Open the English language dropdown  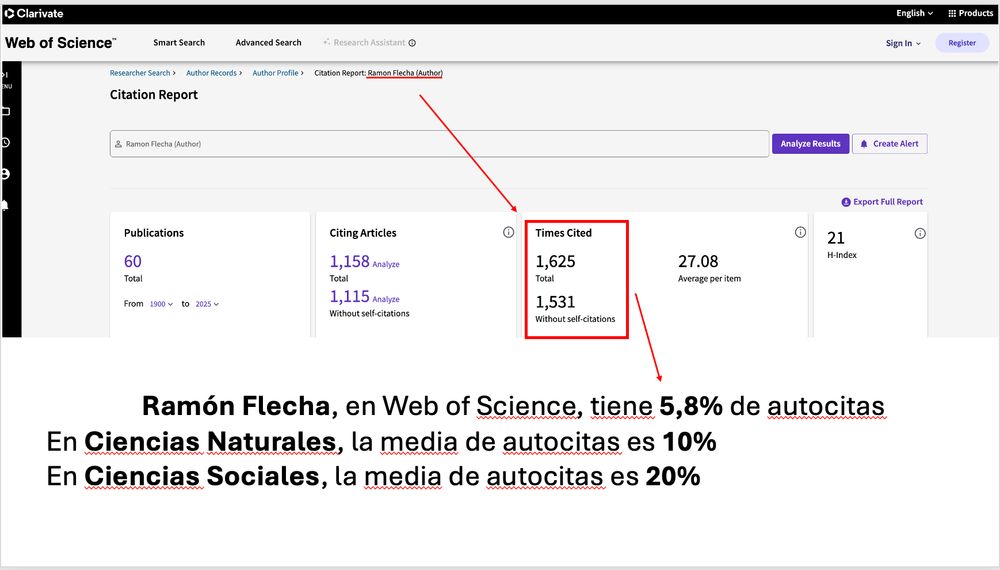point(914,13)
